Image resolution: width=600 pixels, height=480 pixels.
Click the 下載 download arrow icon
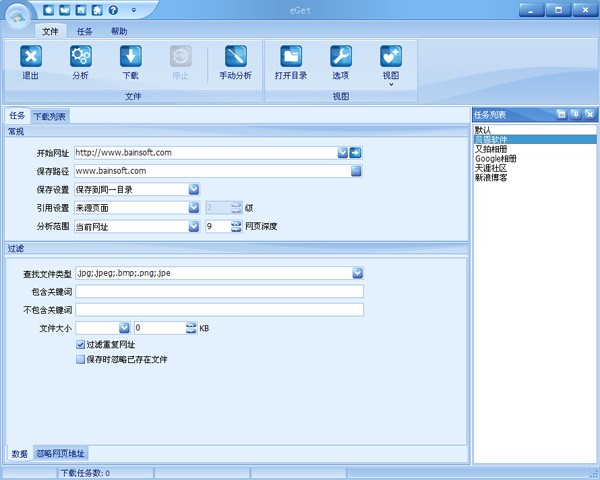point(131,56)
